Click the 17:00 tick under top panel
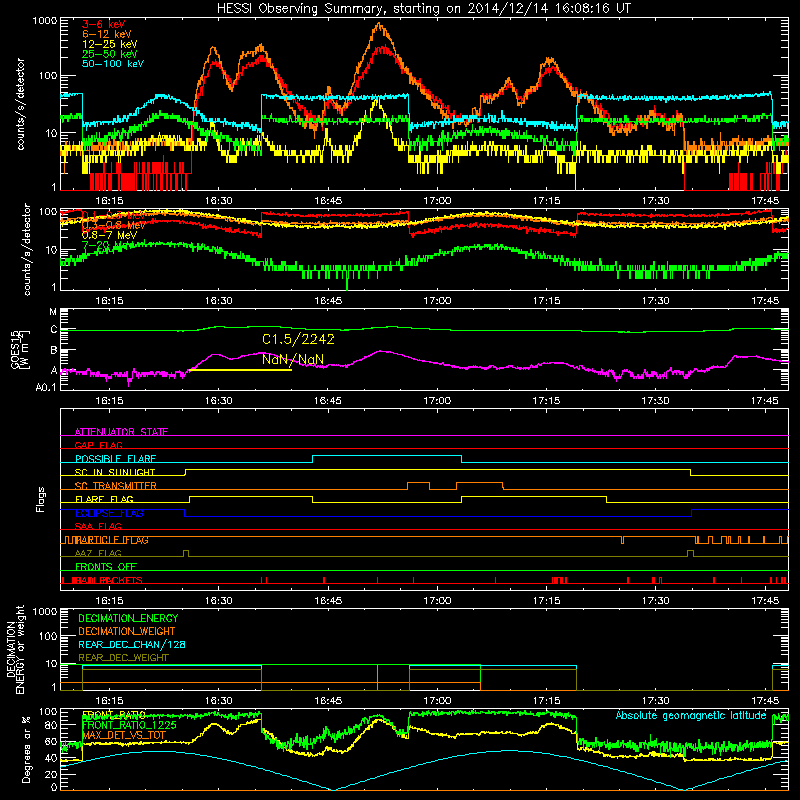 [x=437, y=201]
